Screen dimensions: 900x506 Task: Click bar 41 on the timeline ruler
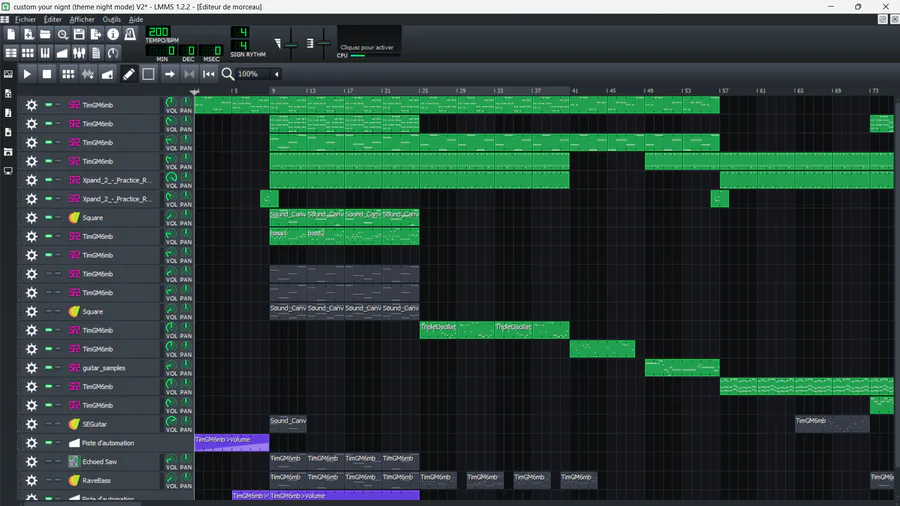click(x=575, y=91)
